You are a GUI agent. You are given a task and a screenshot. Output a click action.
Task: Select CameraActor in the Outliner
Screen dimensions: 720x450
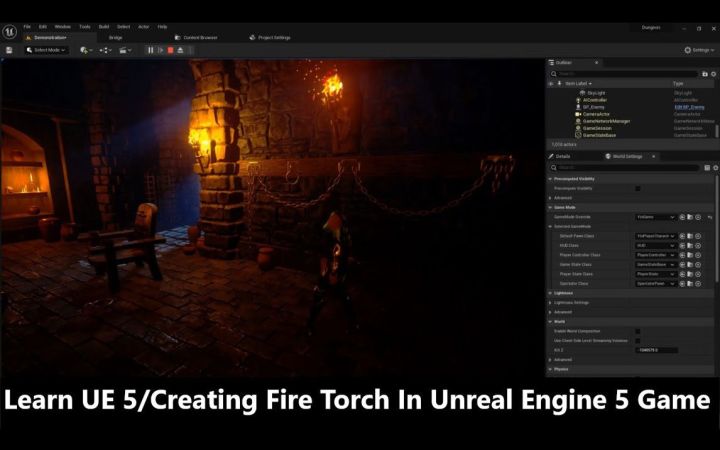point(596,114)
